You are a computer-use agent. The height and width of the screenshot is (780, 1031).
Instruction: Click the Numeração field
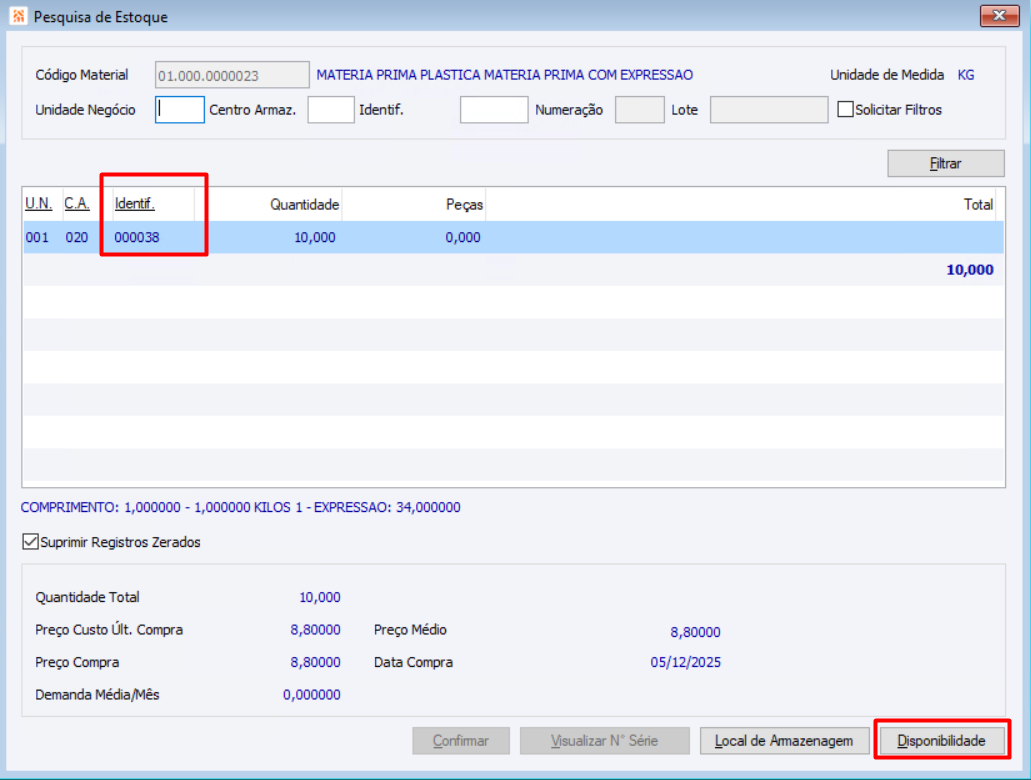(x=639, y=109)
